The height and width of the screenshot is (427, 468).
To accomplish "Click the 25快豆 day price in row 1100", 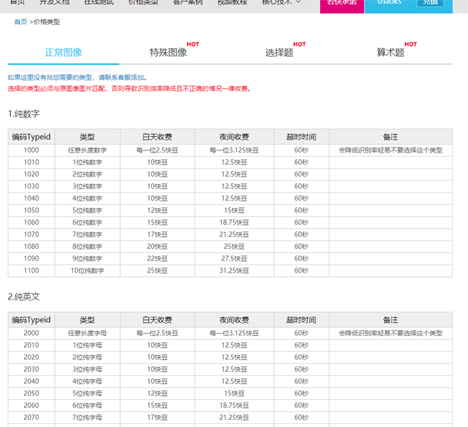I will coord(157,270).
